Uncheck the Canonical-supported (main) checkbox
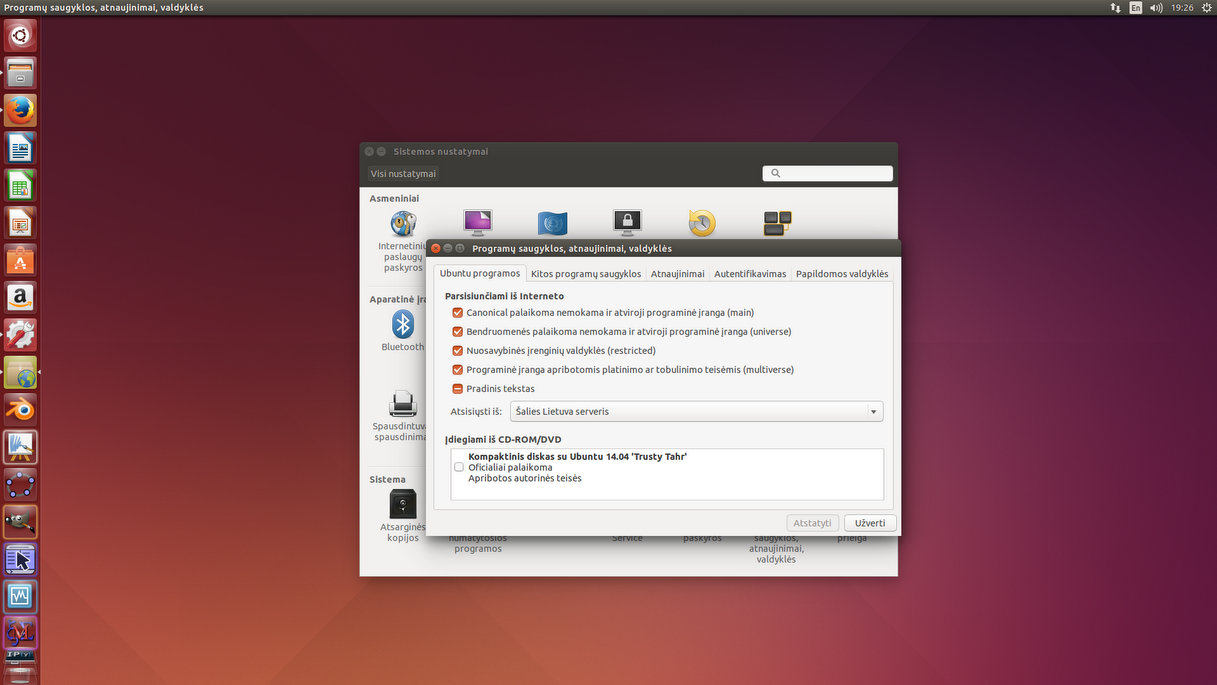Image resolution: width=1217 pixels, height=685 pixels. tap(458, 313)
